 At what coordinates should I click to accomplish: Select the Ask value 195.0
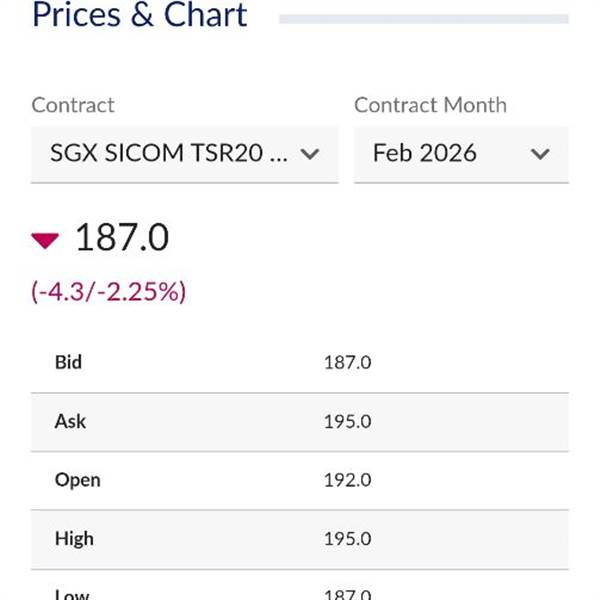click(347, 422)
